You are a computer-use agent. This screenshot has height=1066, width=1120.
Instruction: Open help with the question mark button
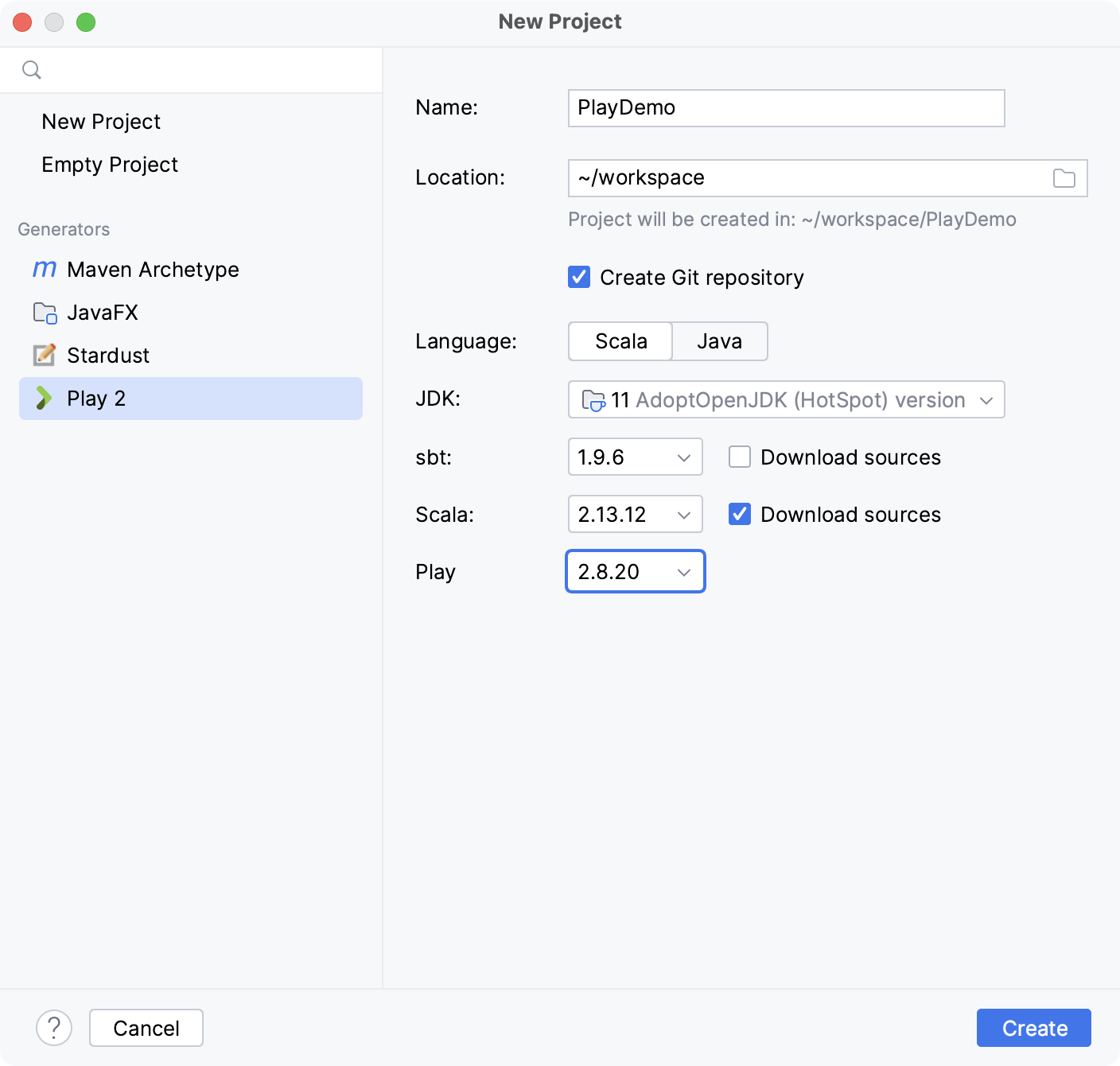(54, 1028)
